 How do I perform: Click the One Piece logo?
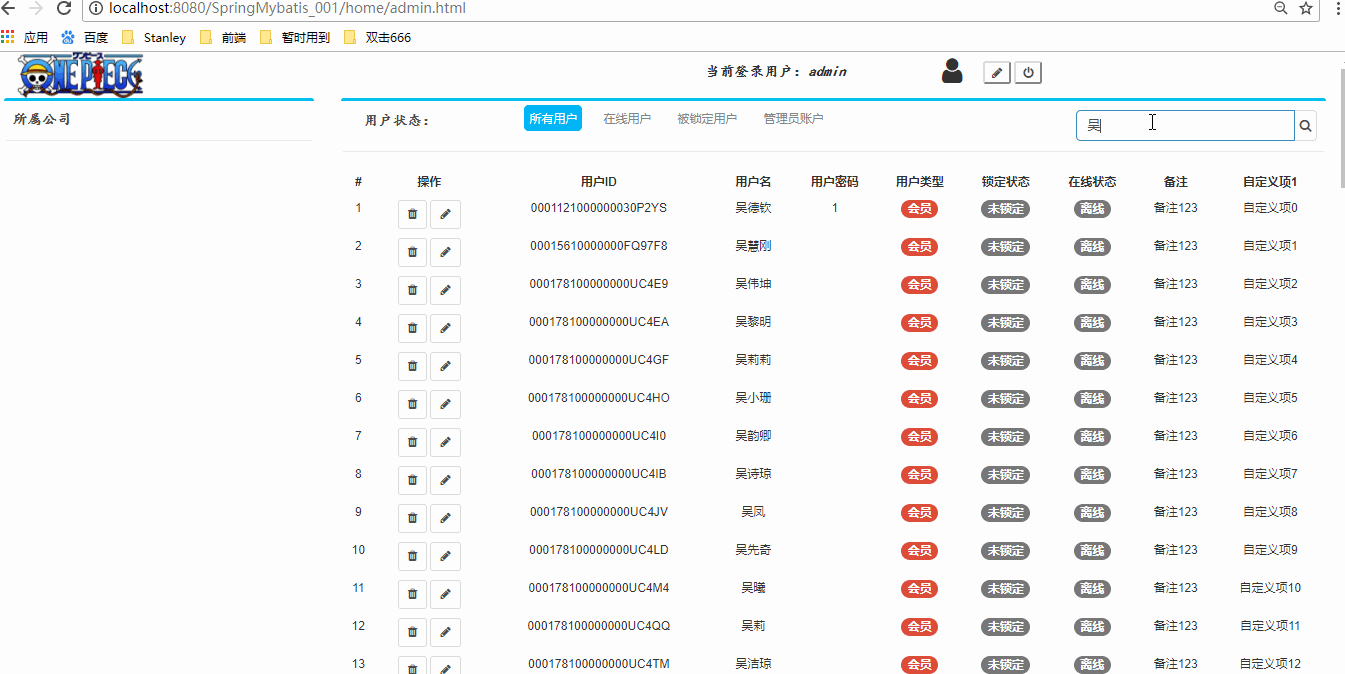[x=81, y=75]
